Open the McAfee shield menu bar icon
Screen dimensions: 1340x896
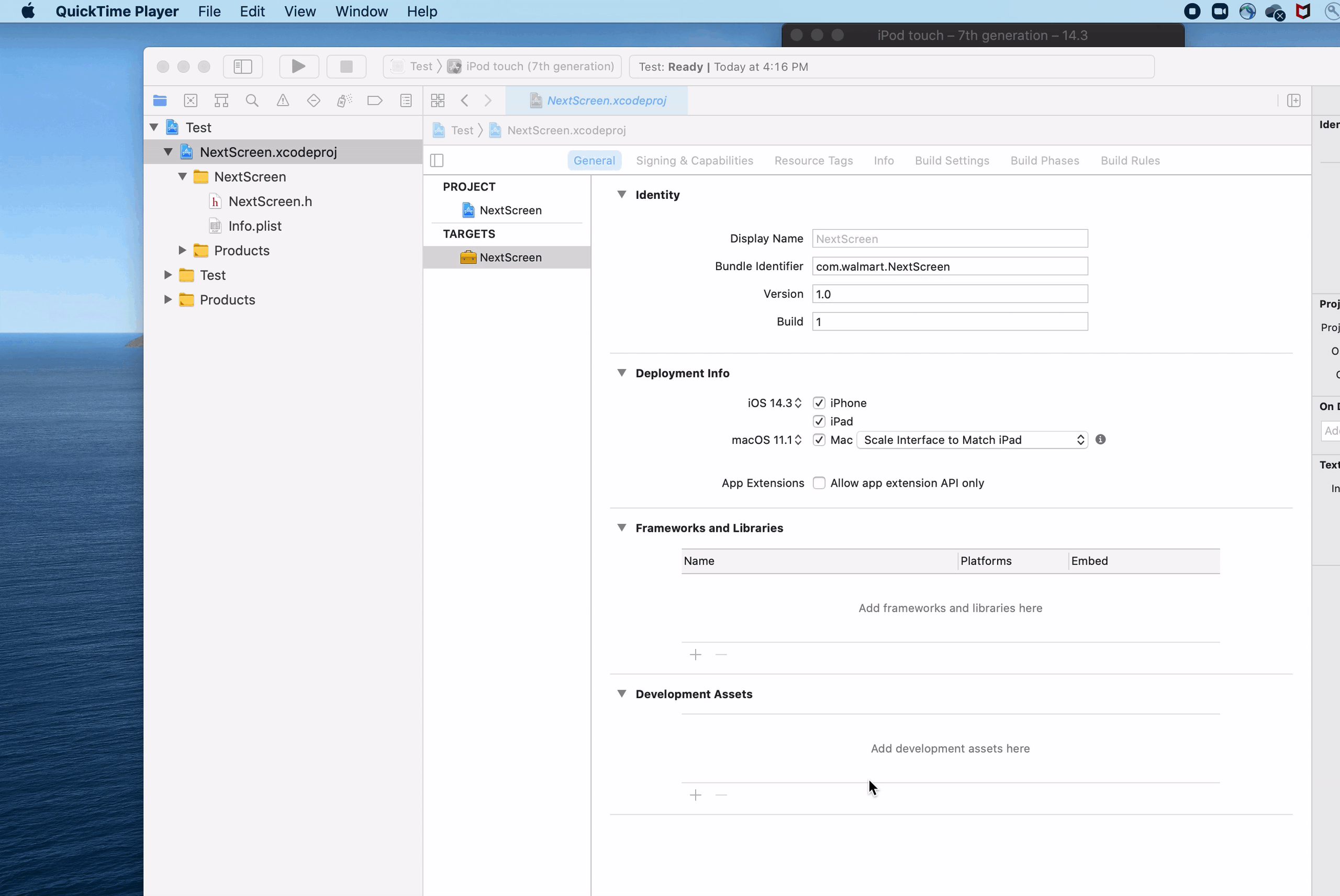1303,12
